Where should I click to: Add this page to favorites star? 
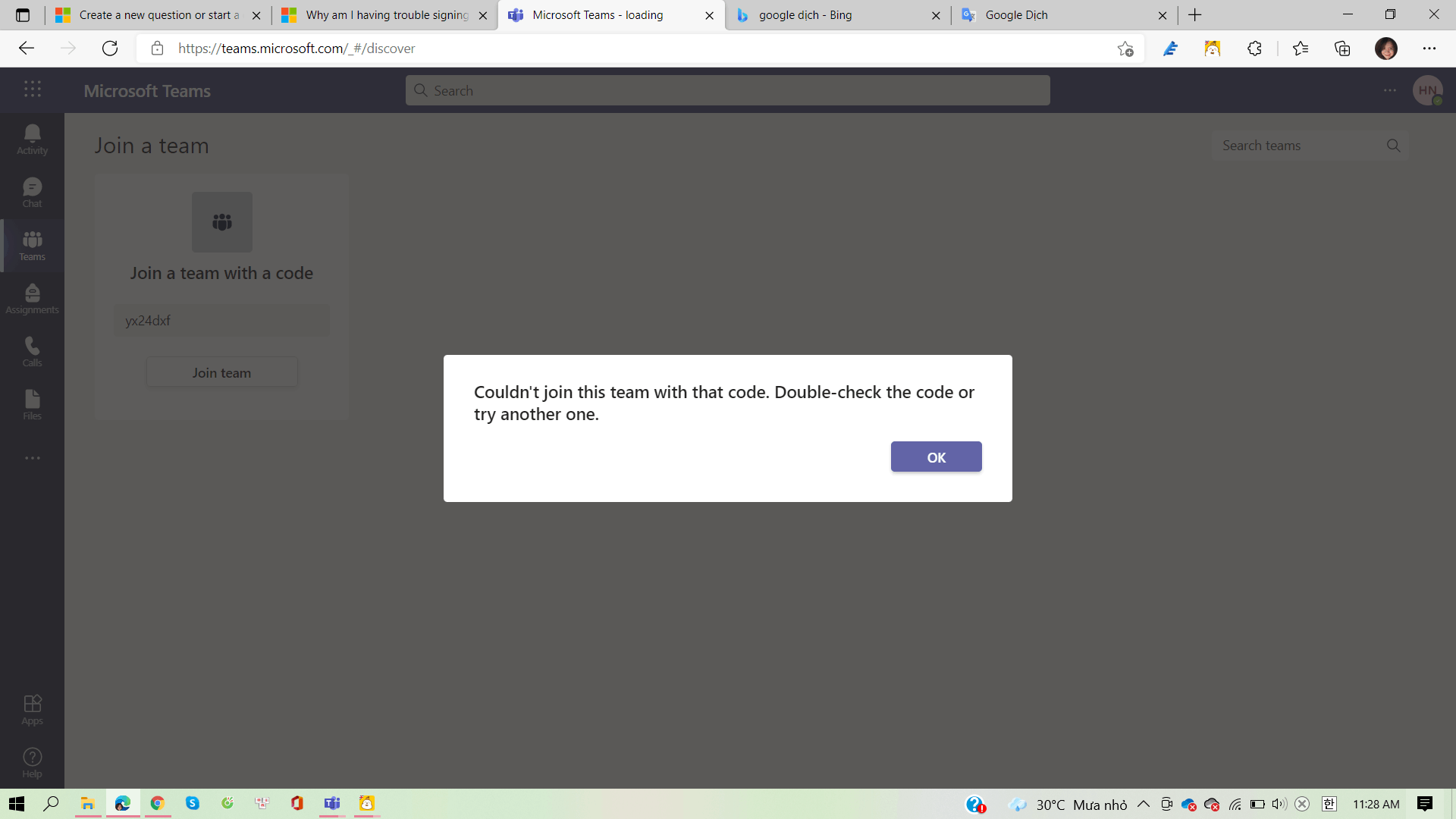pyautogui.click(x=1125, y=49)
